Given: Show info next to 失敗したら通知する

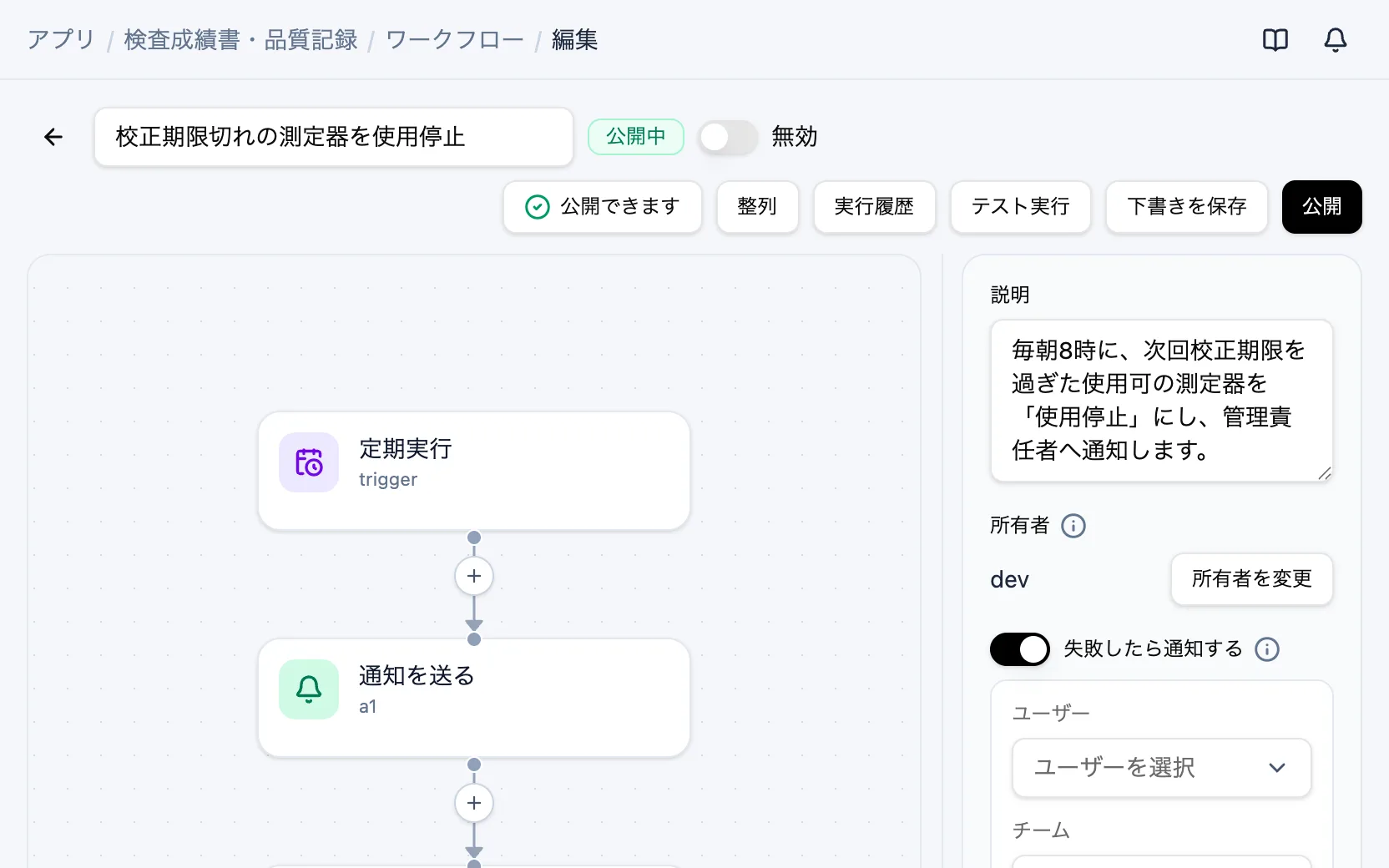Looking at the screenshot, I should (x=1267, y=649).
